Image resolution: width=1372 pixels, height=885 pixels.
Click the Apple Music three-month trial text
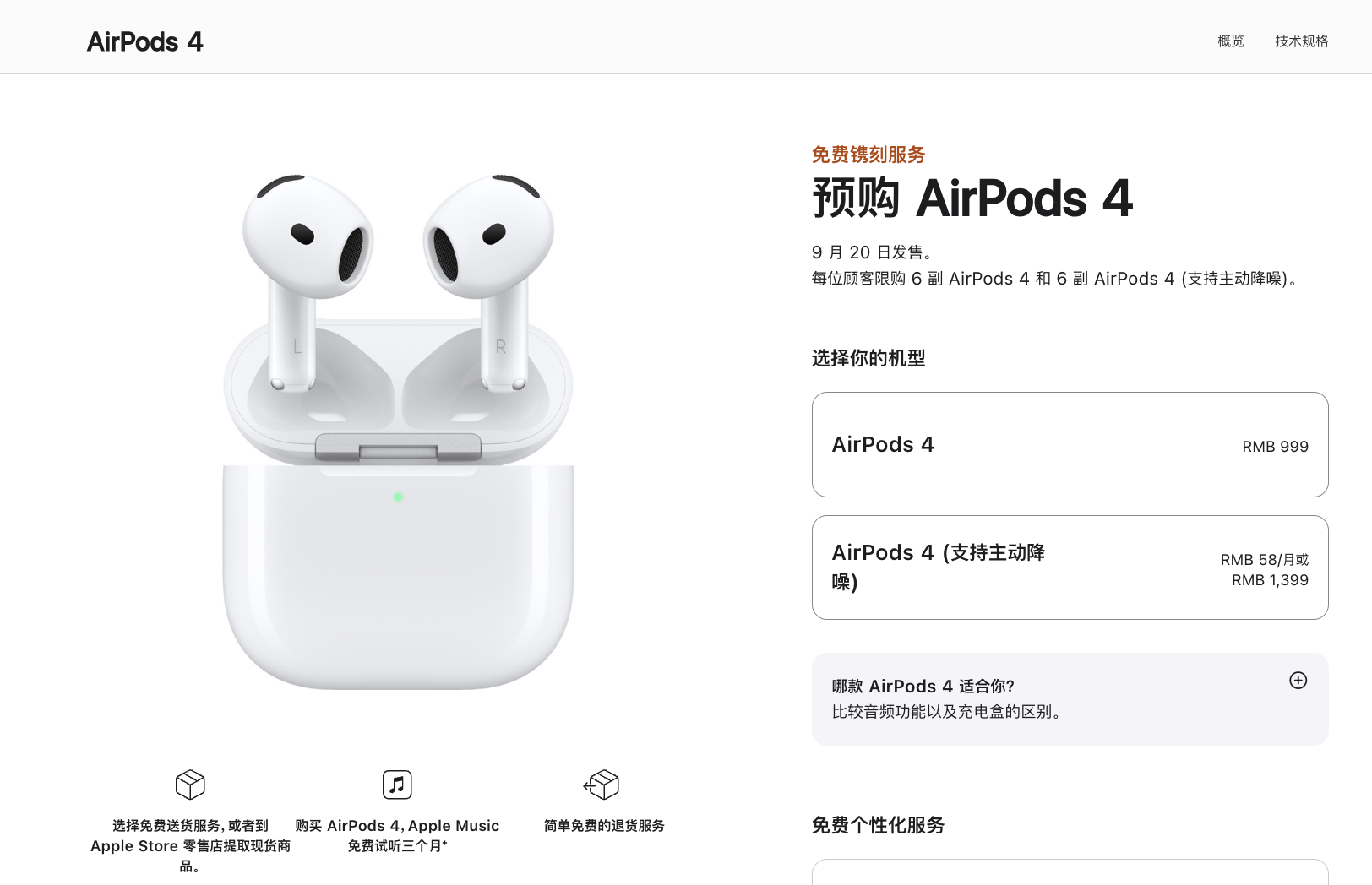point(397,835)
